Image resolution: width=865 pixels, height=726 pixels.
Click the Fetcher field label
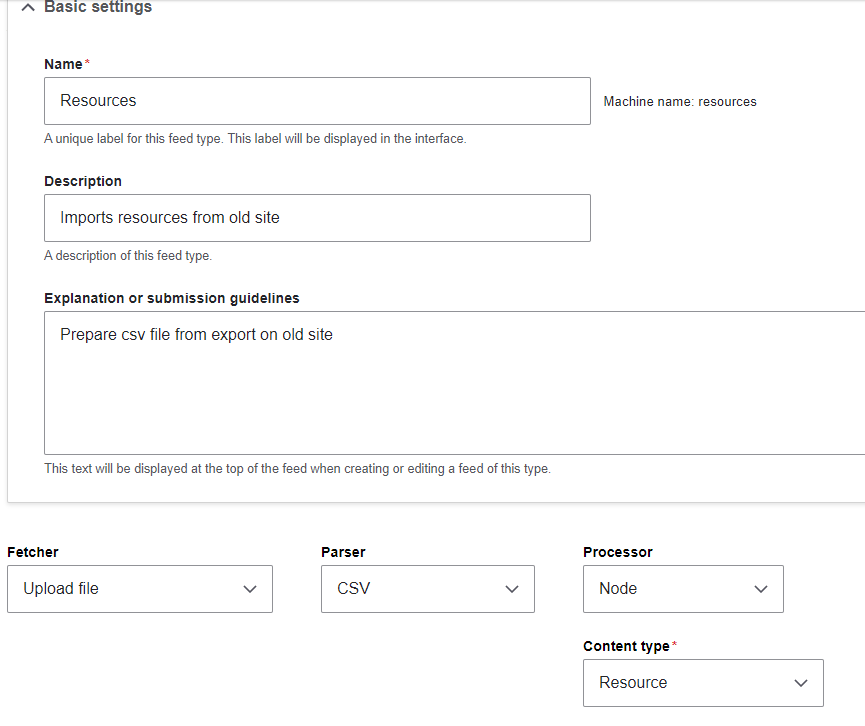(x=32, y=552)
